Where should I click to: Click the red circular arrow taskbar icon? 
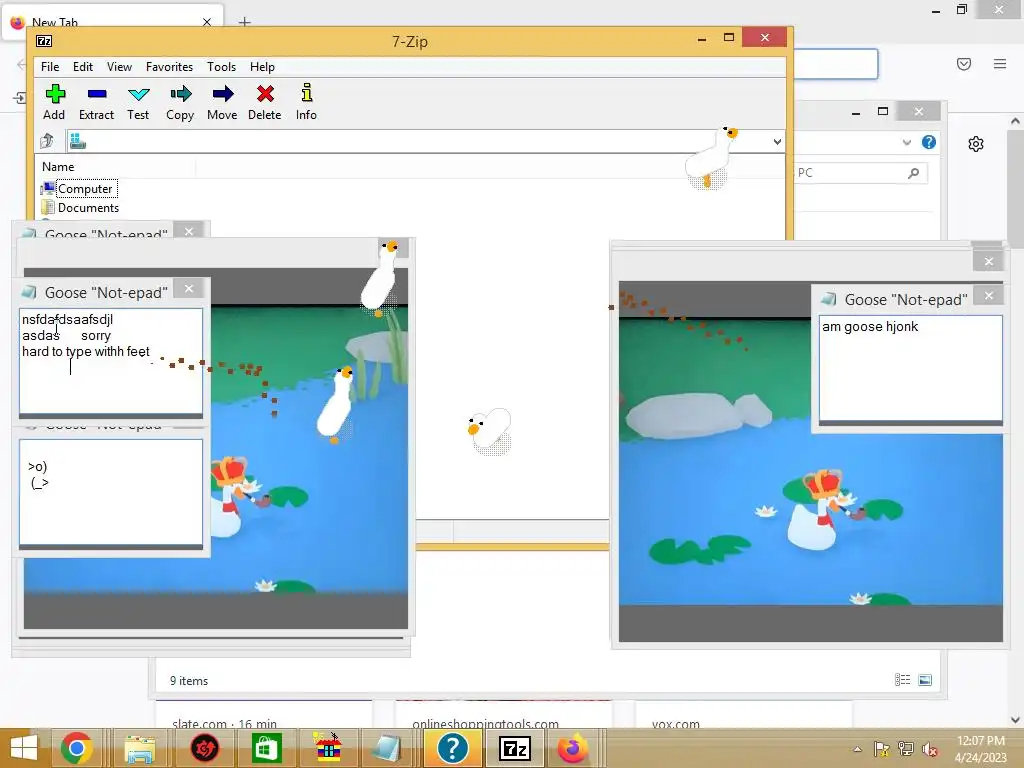pos(204,748)
